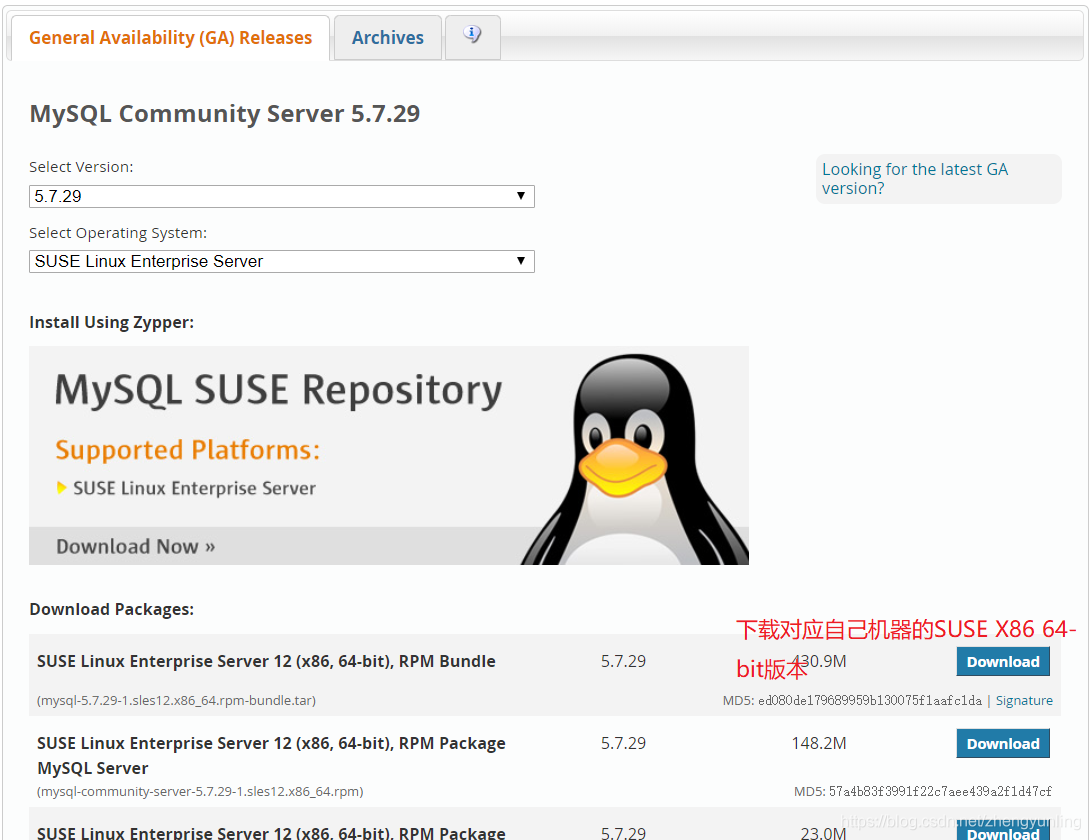The image size is (1090, 840).
Task: Select the mysql-community-server-5.7.29-1.sles12.x86_64.rpm filename text
Action: [x=200, y=791]
